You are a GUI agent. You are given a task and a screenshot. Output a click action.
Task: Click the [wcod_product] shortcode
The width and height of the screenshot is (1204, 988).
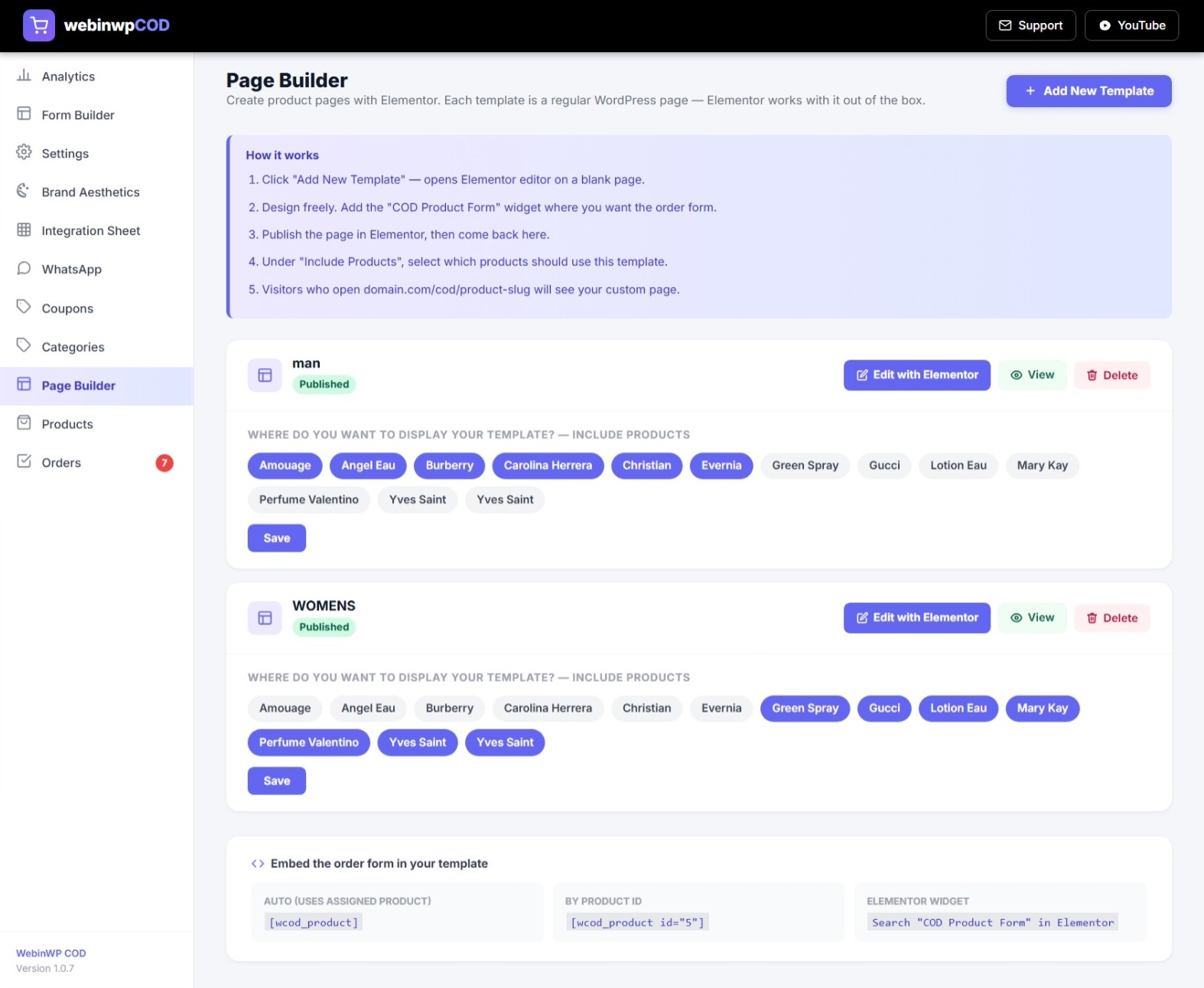314,922
